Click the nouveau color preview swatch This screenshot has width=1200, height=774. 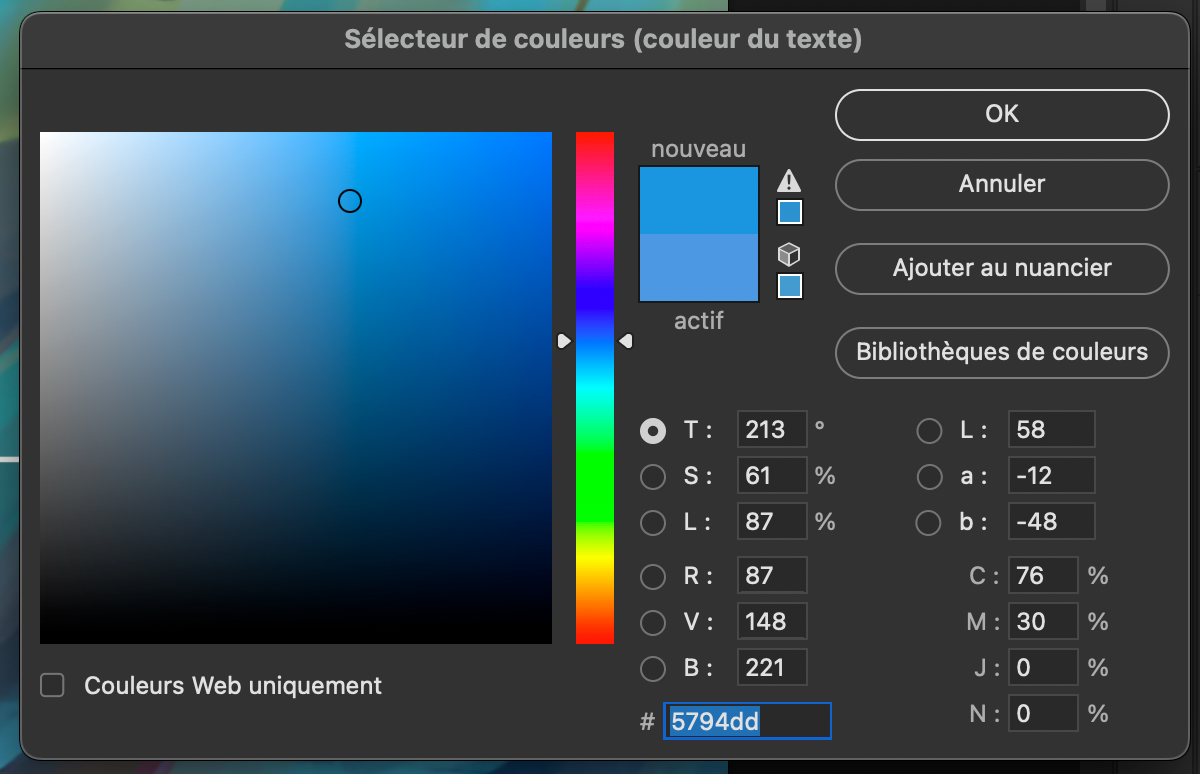(x=698, y=200)
